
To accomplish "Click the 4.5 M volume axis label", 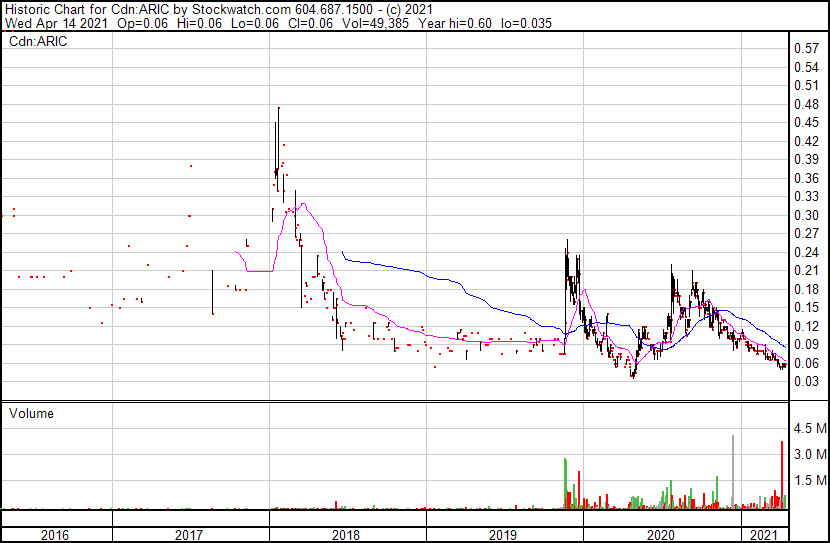I will pos(809,429).
